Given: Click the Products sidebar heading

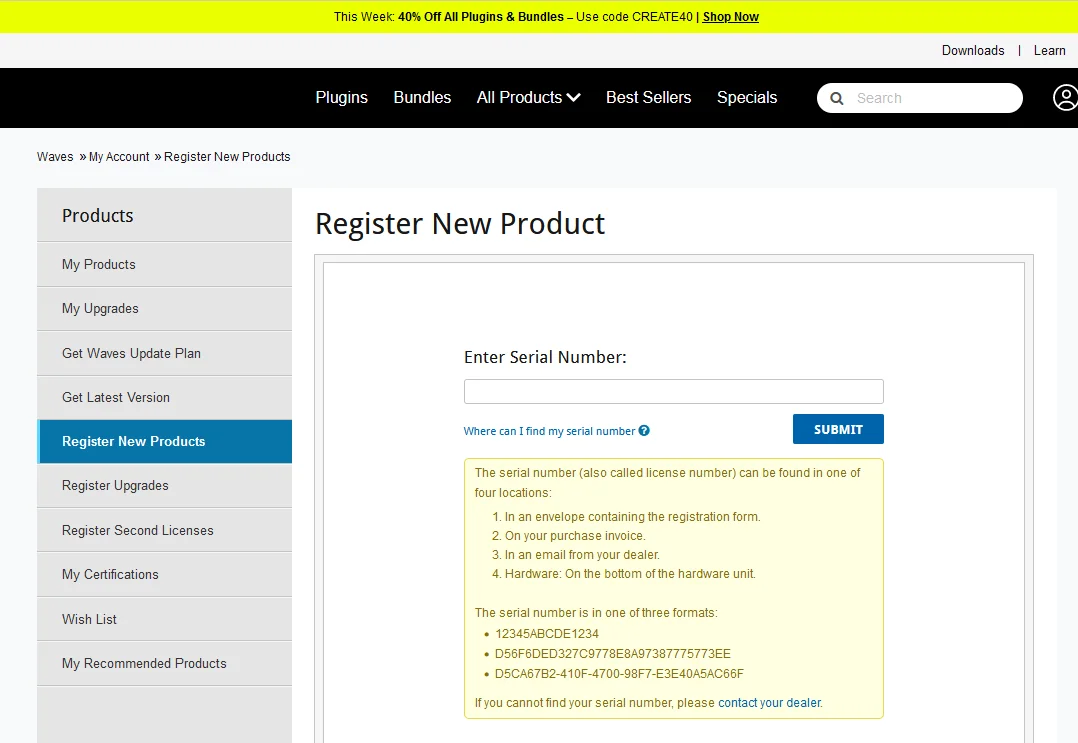Looking at the screenshot, I should pyautogui.click(x=98, y=216).
